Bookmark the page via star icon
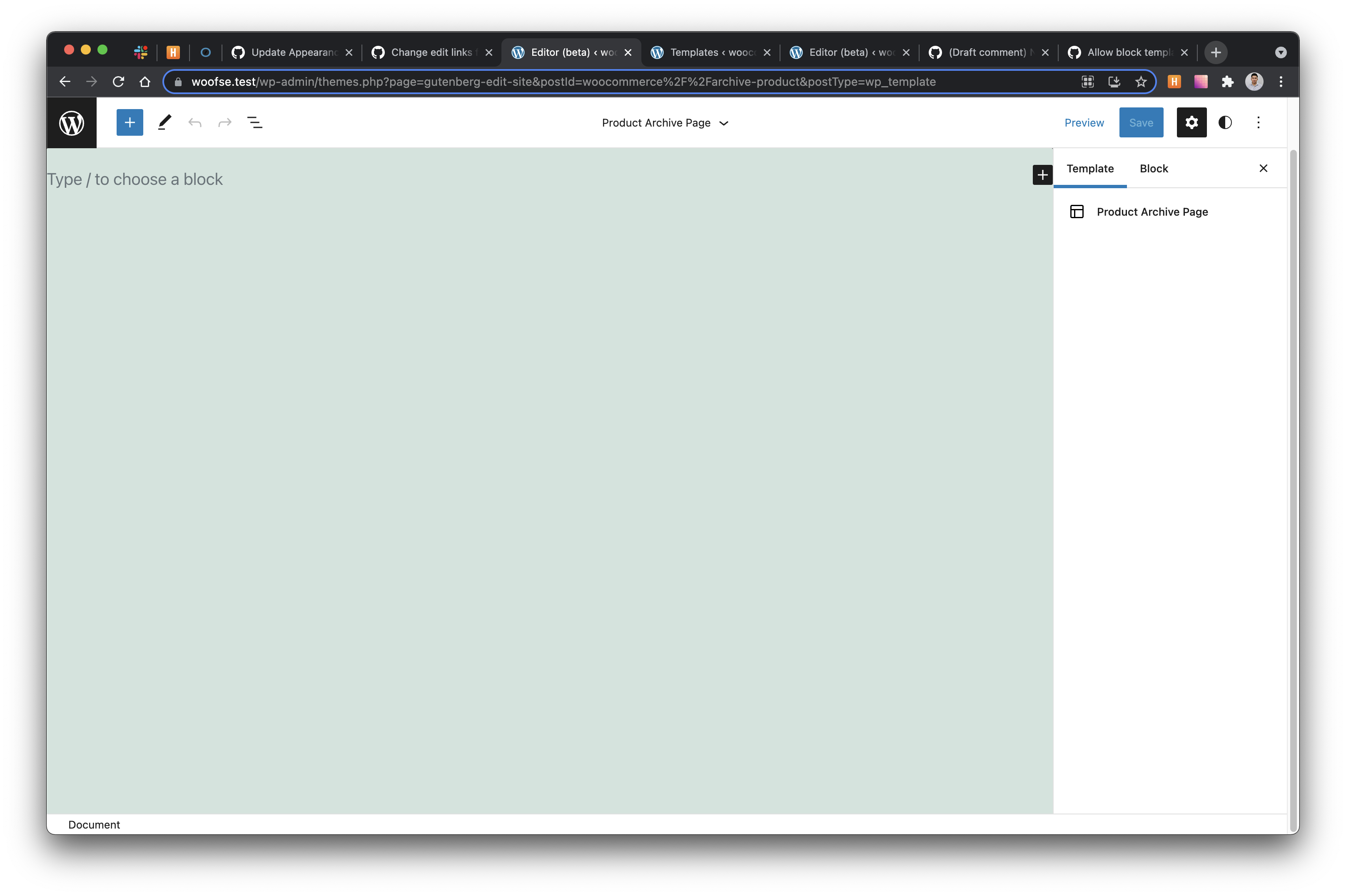 pyautogui.click(x=1141, y=82)
